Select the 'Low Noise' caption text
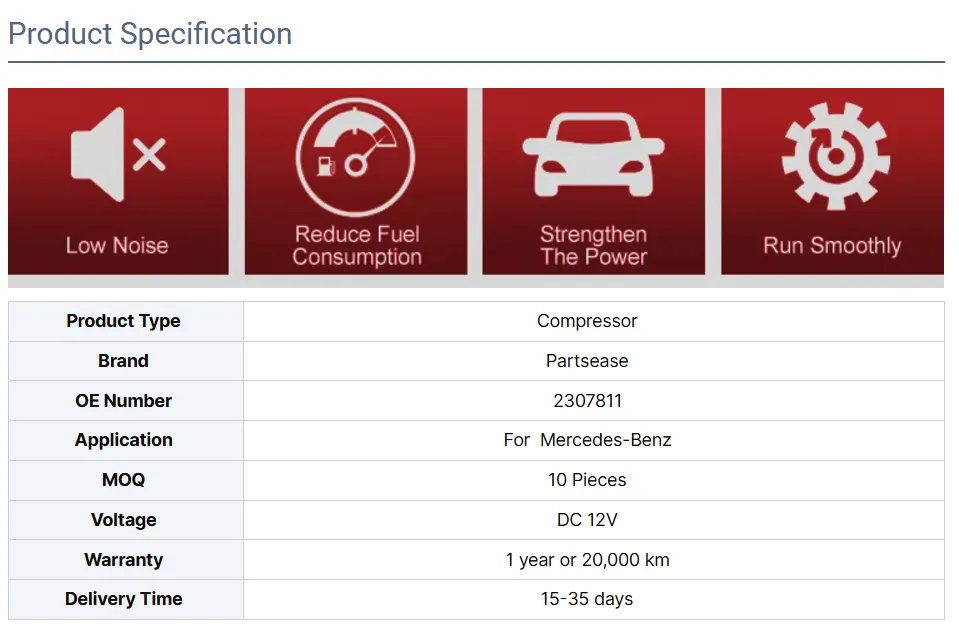The height and width of the screenshot is (629, 959). point(117,246)
